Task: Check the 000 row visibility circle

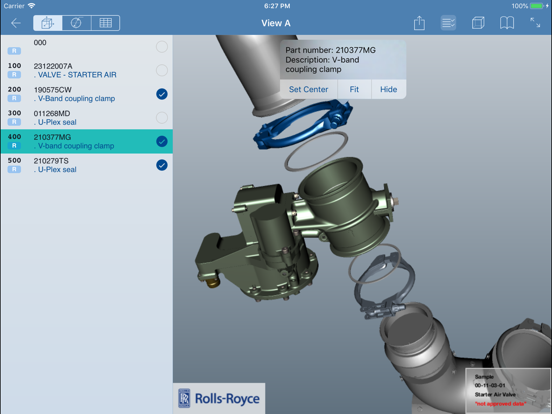Action: 162,46
